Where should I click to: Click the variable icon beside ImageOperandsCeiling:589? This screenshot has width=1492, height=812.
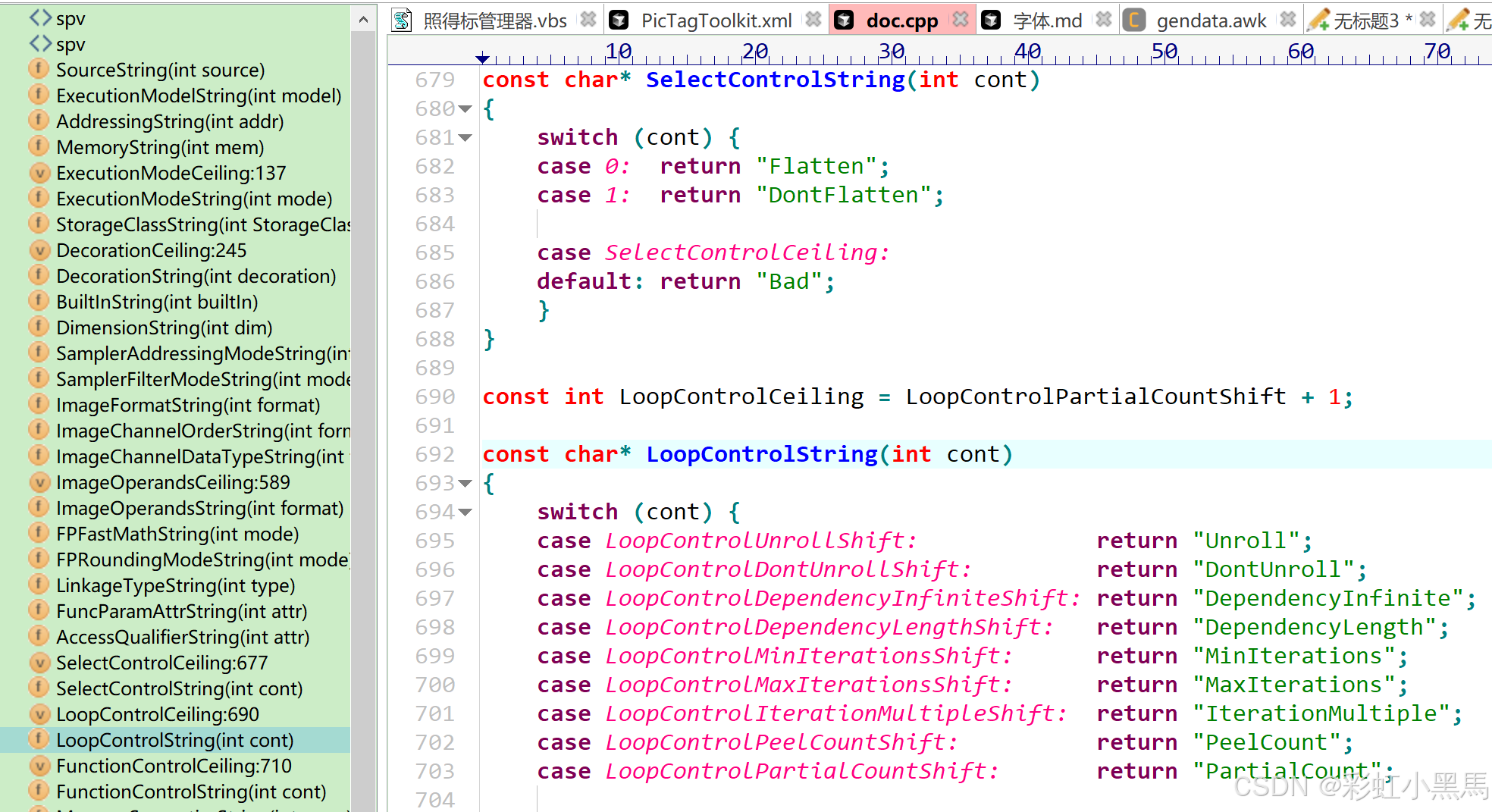tap(39, 482)
